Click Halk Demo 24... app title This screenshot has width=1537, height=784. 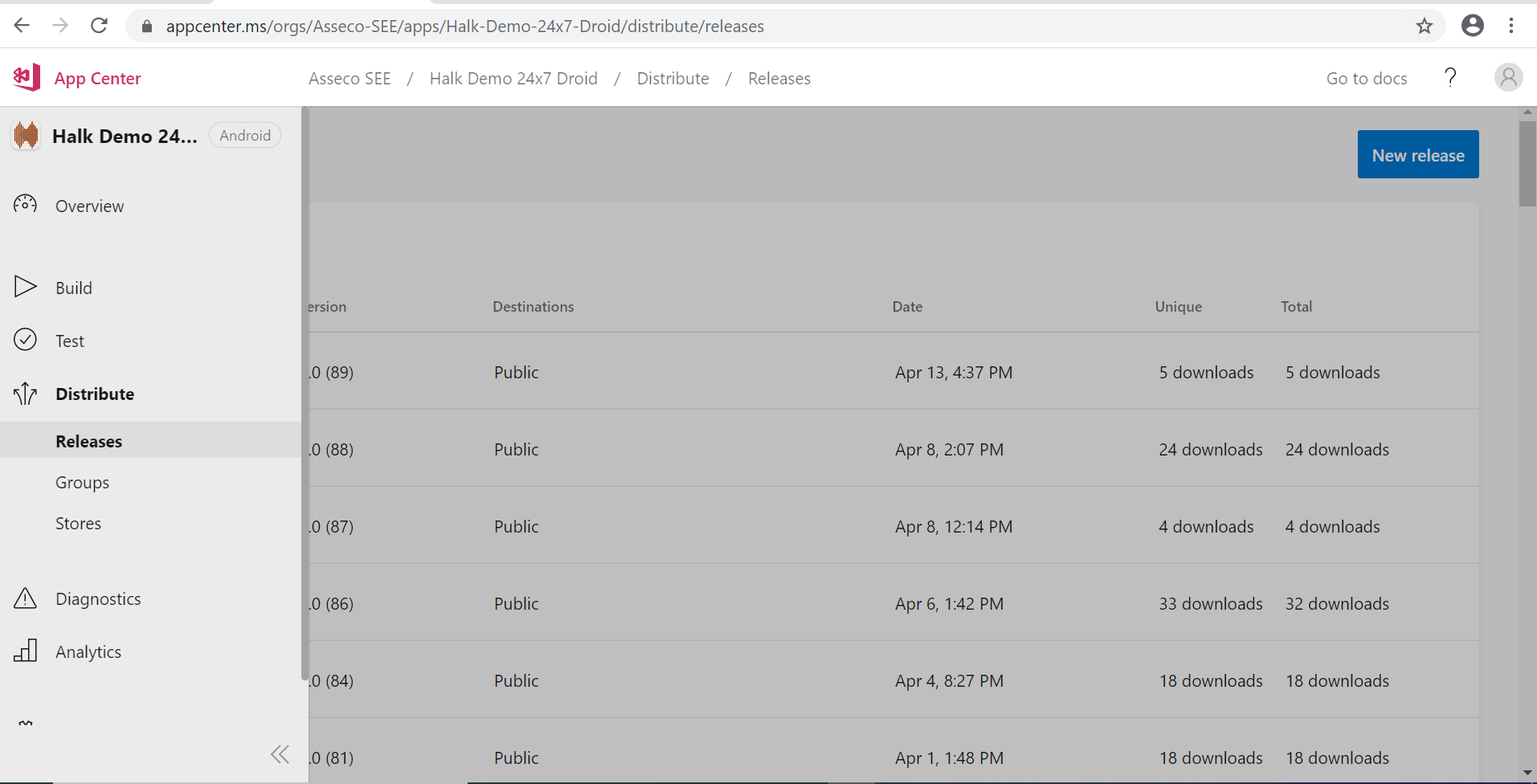pyautogui.click(x=125, y=136)
